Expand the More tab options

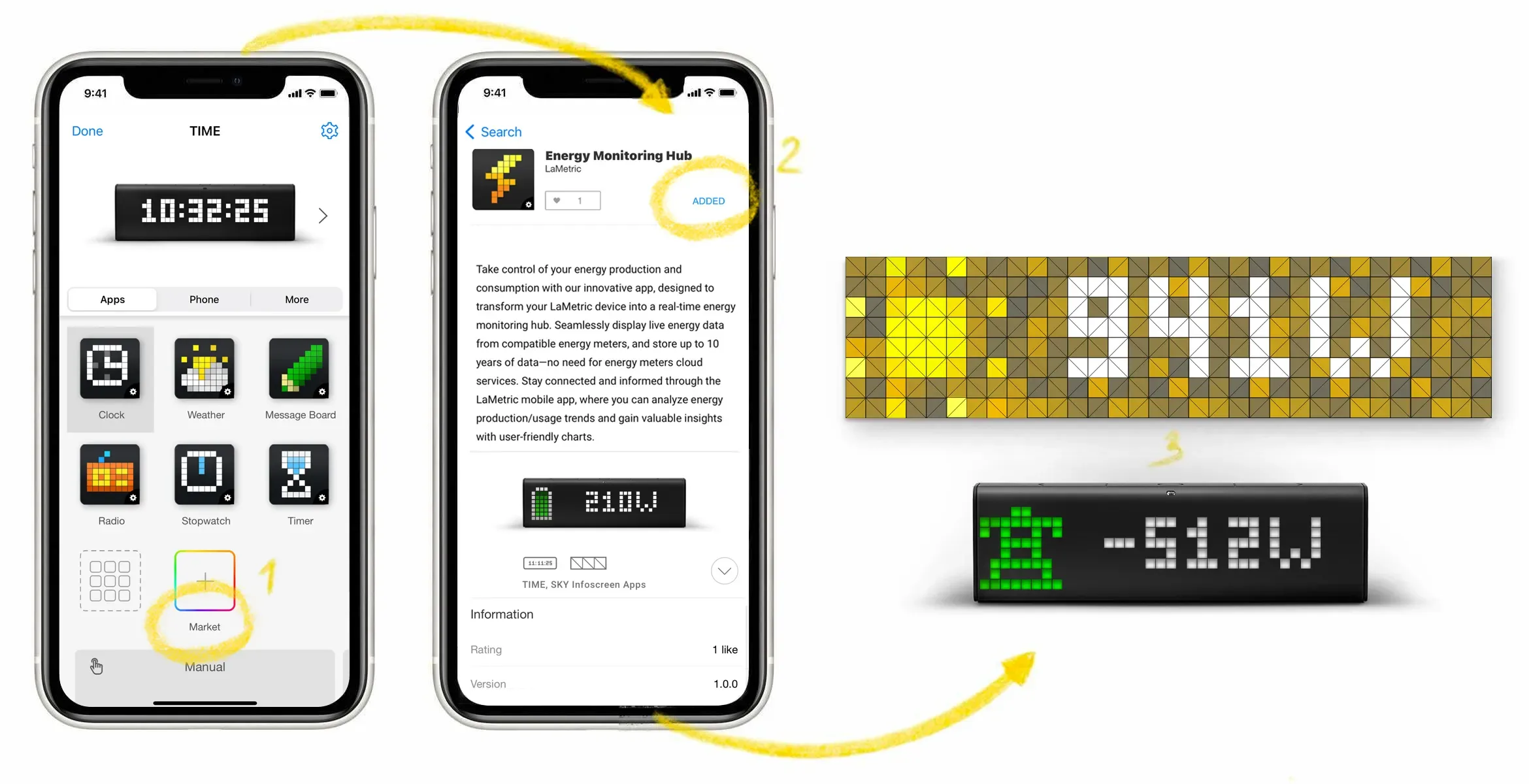(x=297, y=299)
